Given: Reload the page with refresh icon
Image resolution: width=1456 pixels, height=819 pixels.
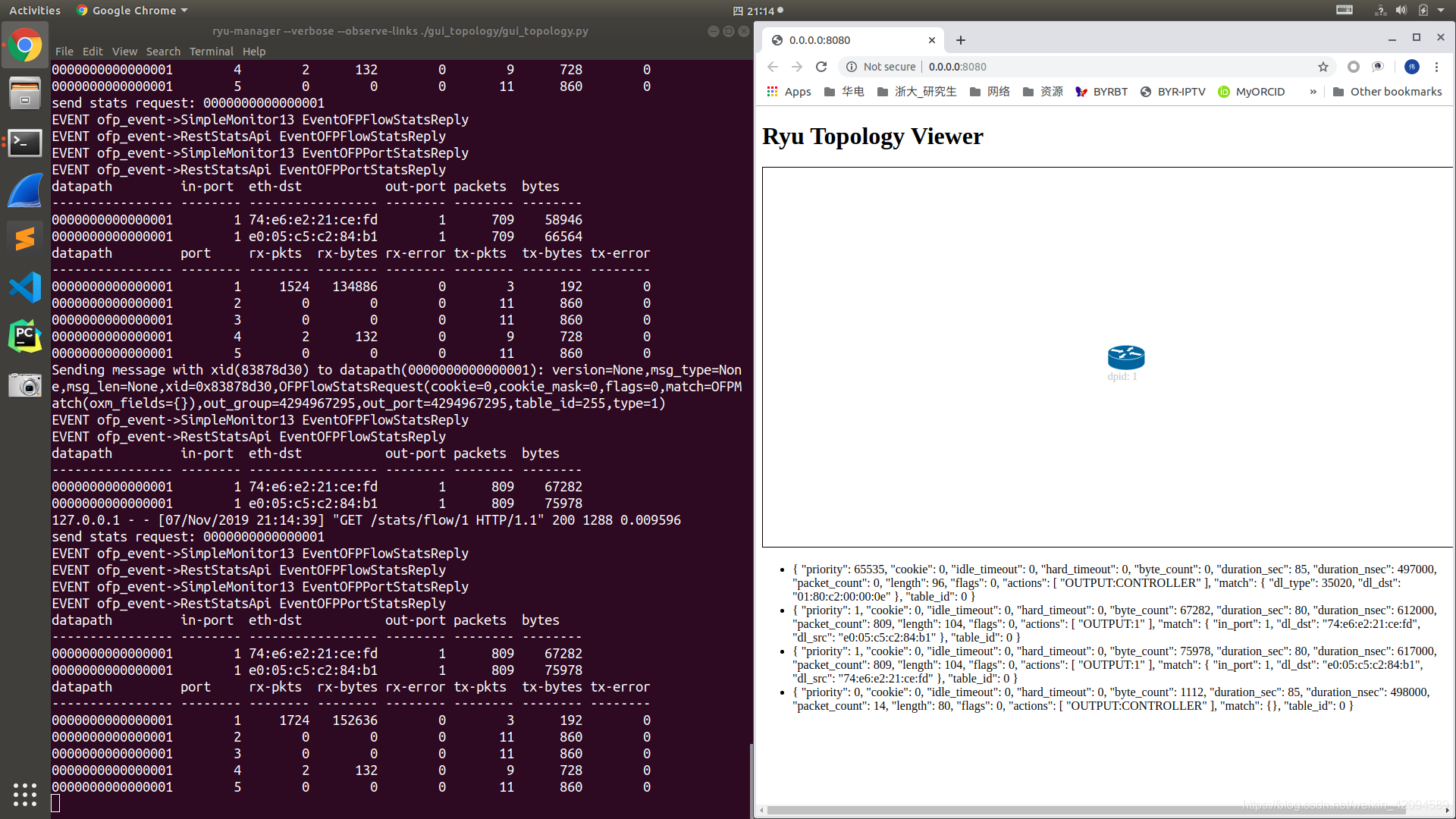Looking at the screenshot, I should pos(821,67).
